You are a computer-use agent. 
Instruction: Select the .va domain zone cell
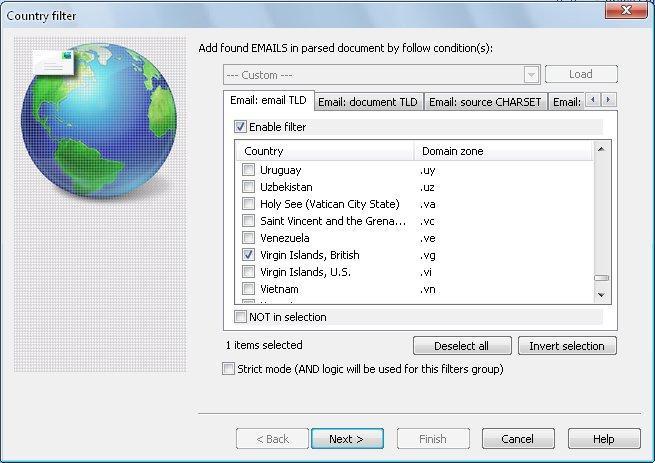[428, 204]
